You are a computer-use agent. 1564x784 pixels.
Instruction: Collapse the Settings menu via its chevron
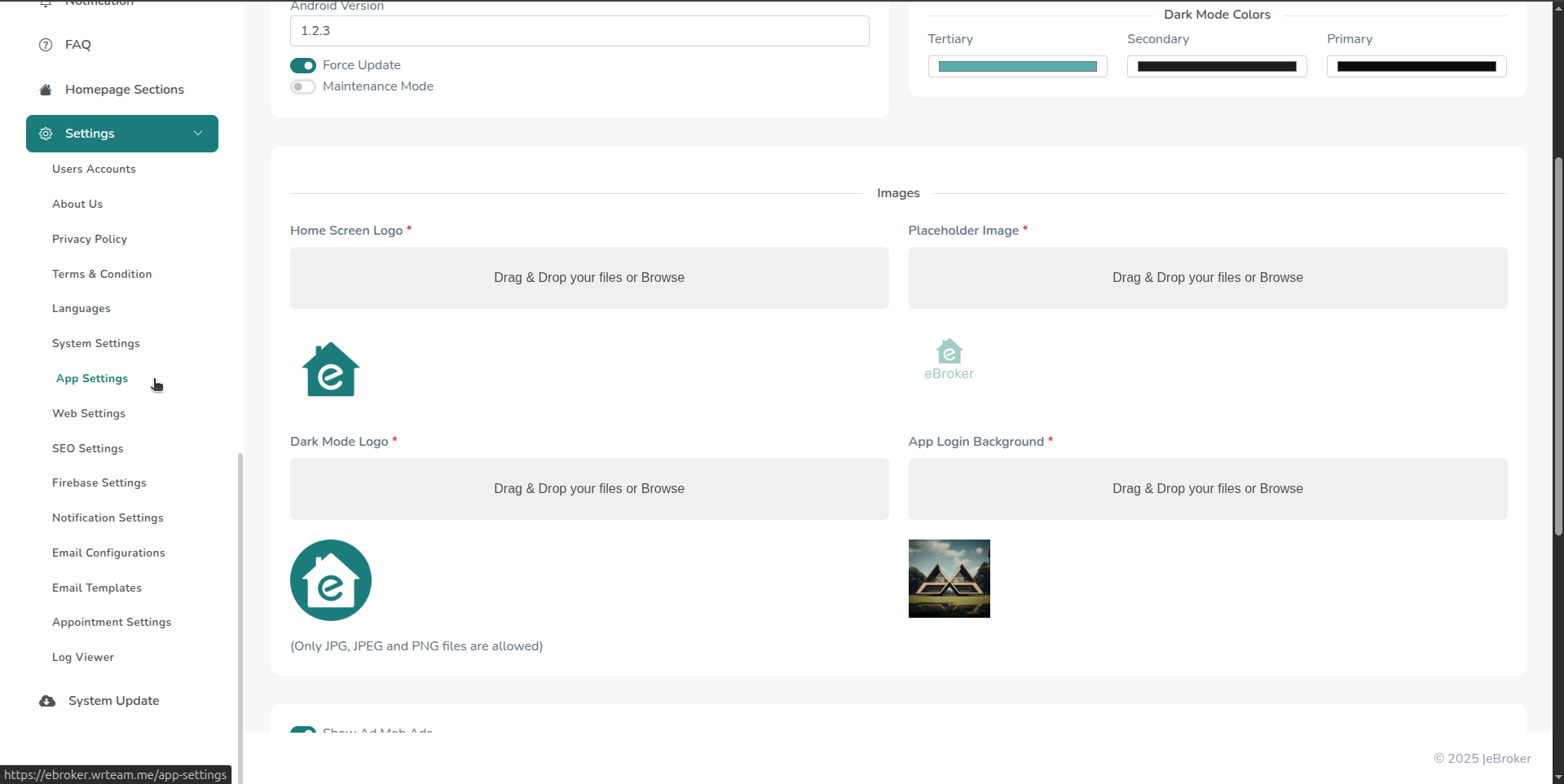pyautogui.click(x=198, y=133)
